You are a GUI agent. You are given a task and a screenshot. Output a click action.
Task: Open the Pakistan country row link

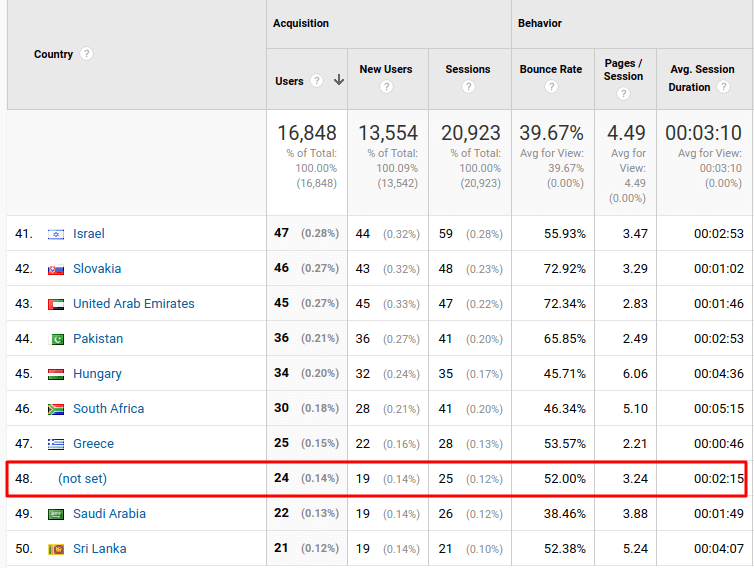(98, 339)
